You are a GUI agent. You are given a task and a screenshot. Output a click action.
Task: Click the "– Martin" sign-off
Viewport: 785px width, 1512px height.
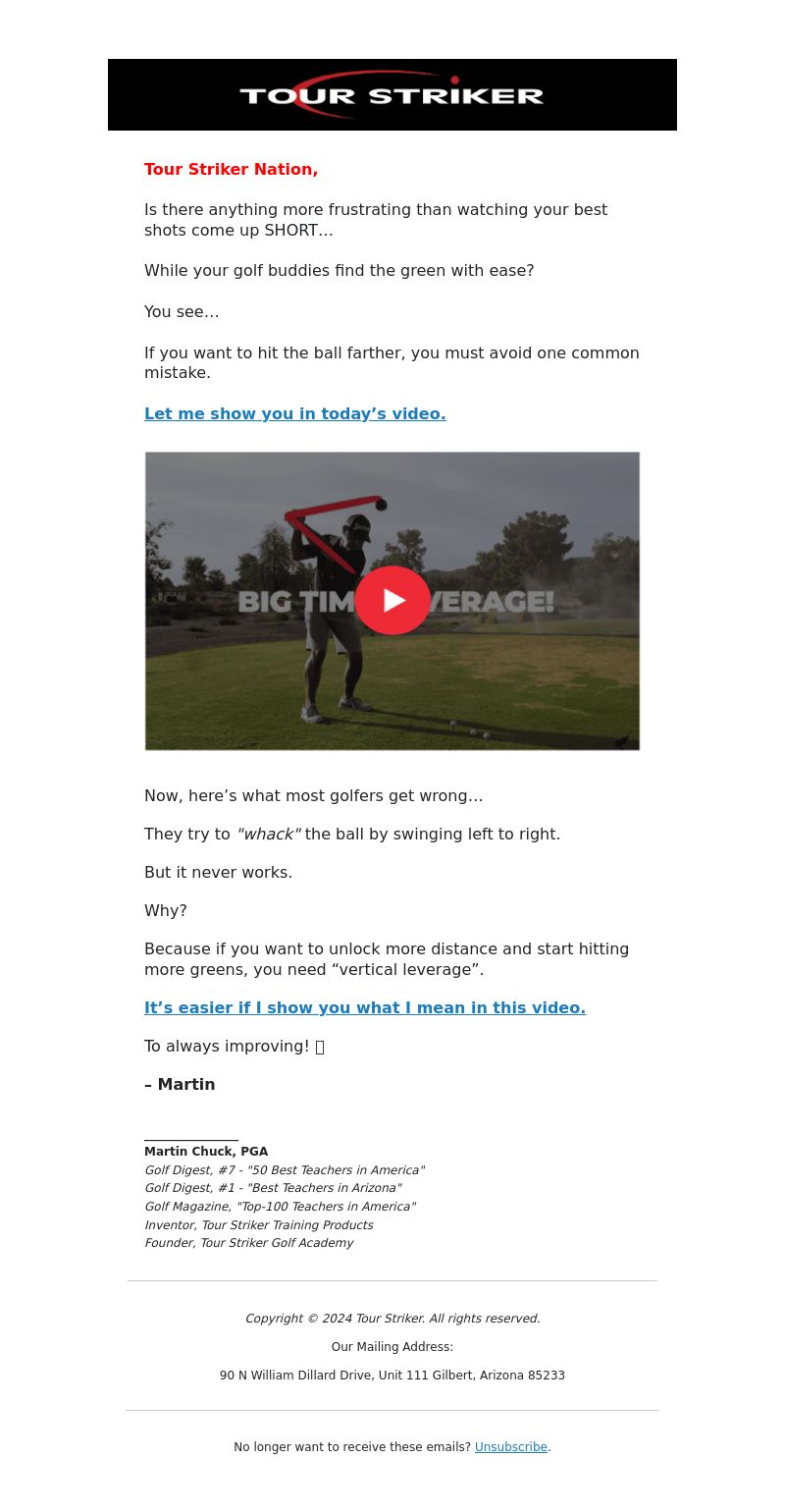(180, 1085)
